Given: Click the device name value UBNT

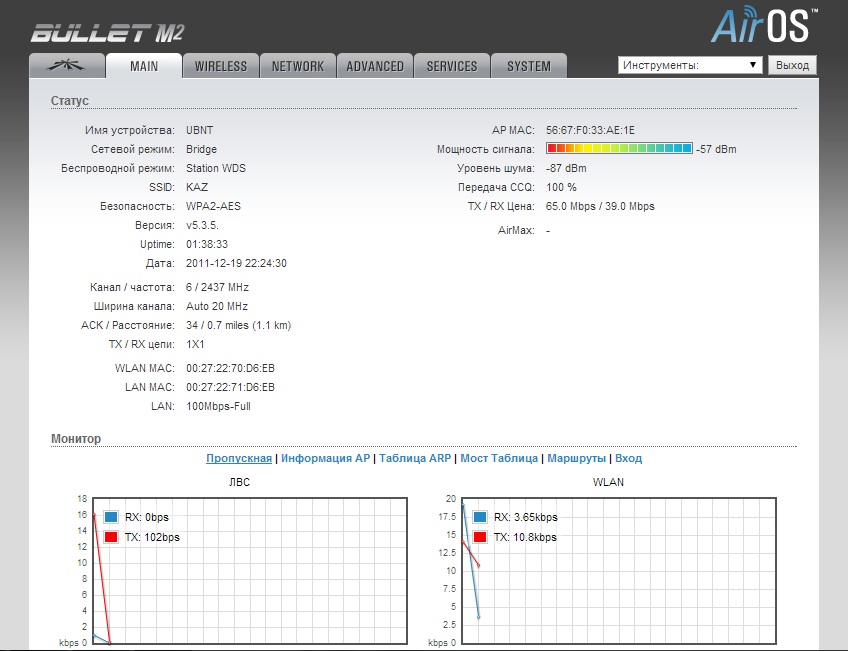Looking at the screenshot, I should [x=200, y=130].
